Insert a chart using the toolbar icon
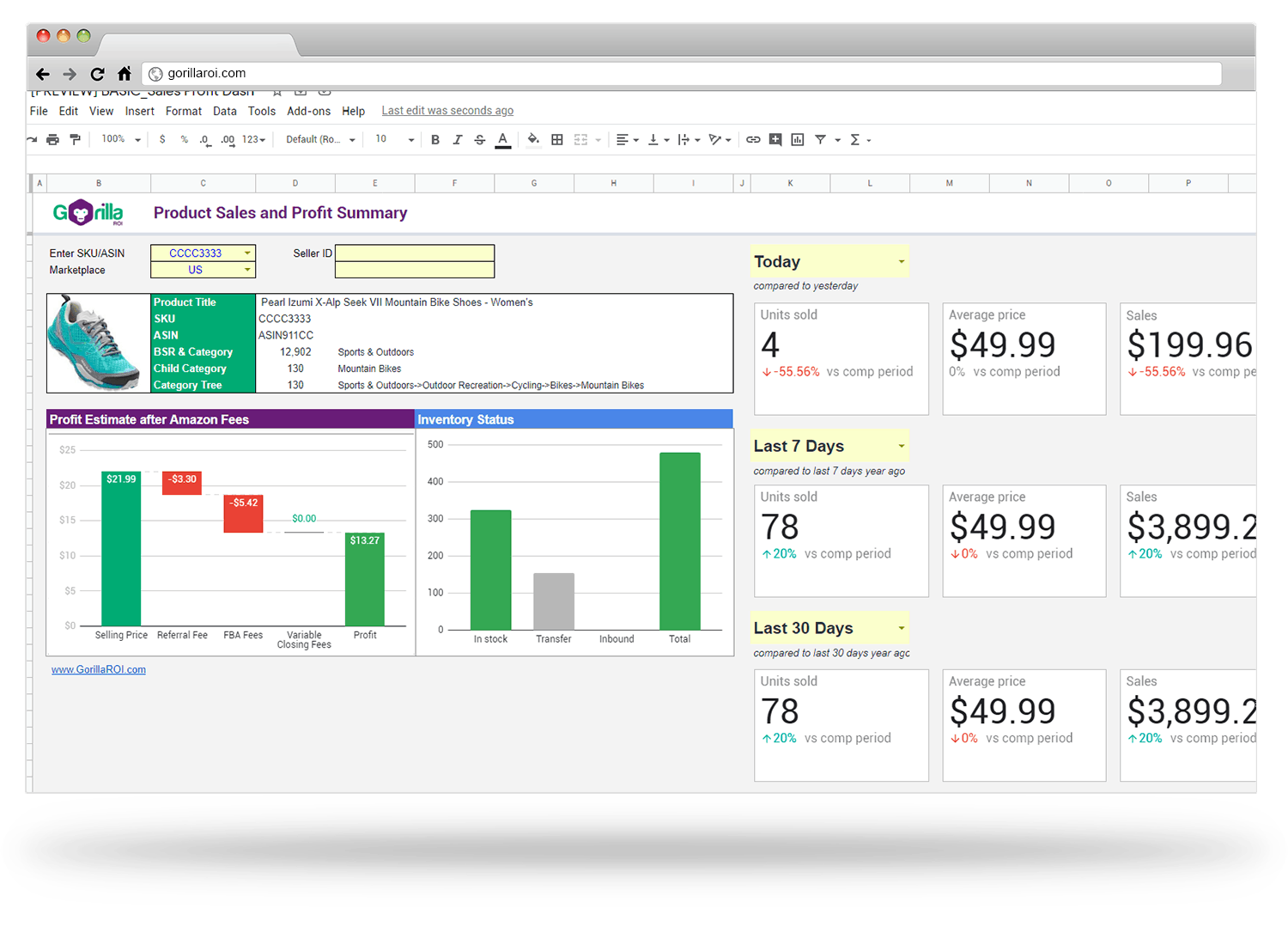This screenshot has width=1288, height=939. (797, 138)
